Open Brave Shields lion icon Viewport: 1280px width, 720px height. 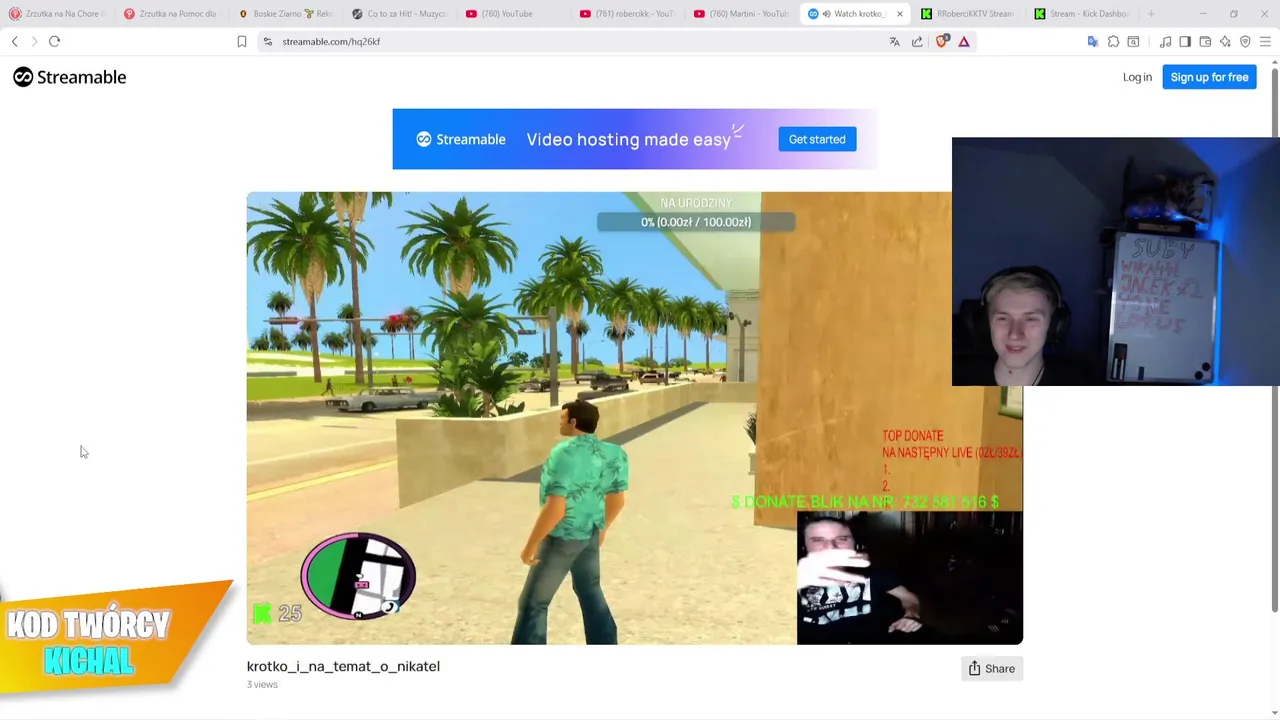click(941, 41)
